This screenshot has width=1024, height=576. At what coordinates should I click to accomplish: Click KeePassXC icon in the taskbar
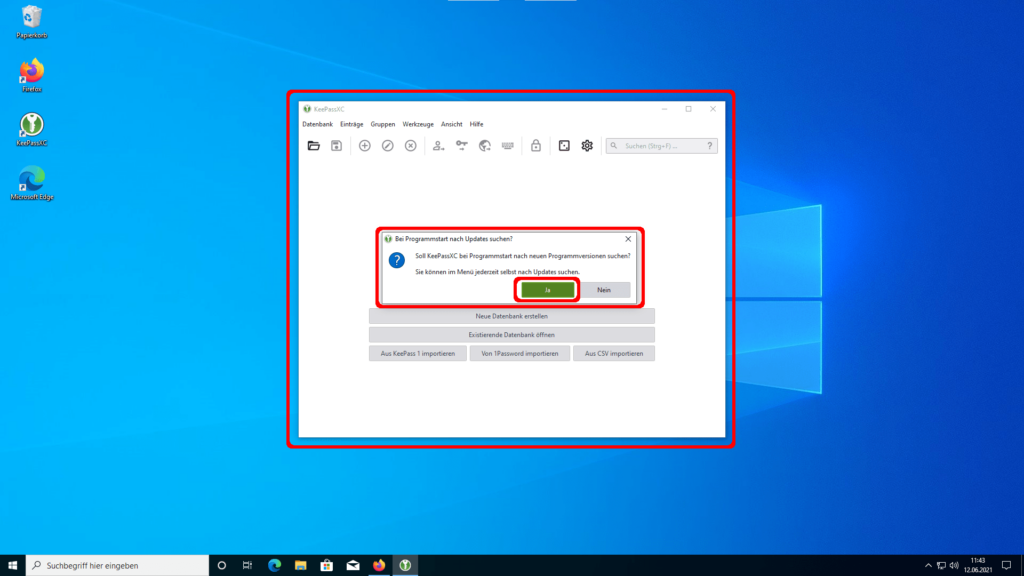tap(406, 566)
